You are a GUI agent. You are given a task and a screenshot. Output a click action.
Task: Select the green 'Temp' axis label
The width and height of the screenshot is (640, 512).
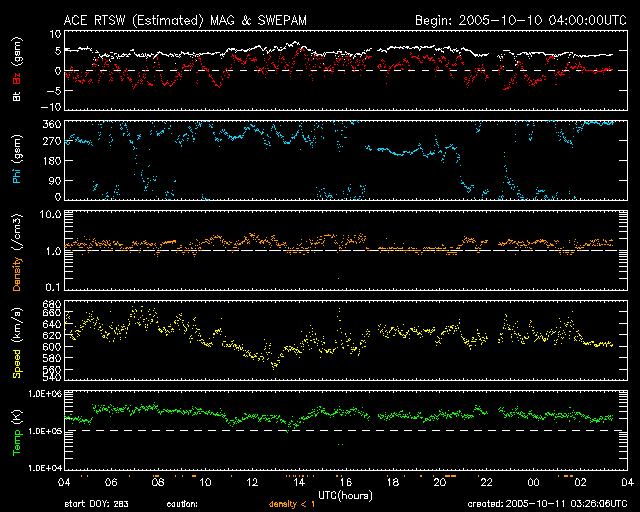point(17,443)
